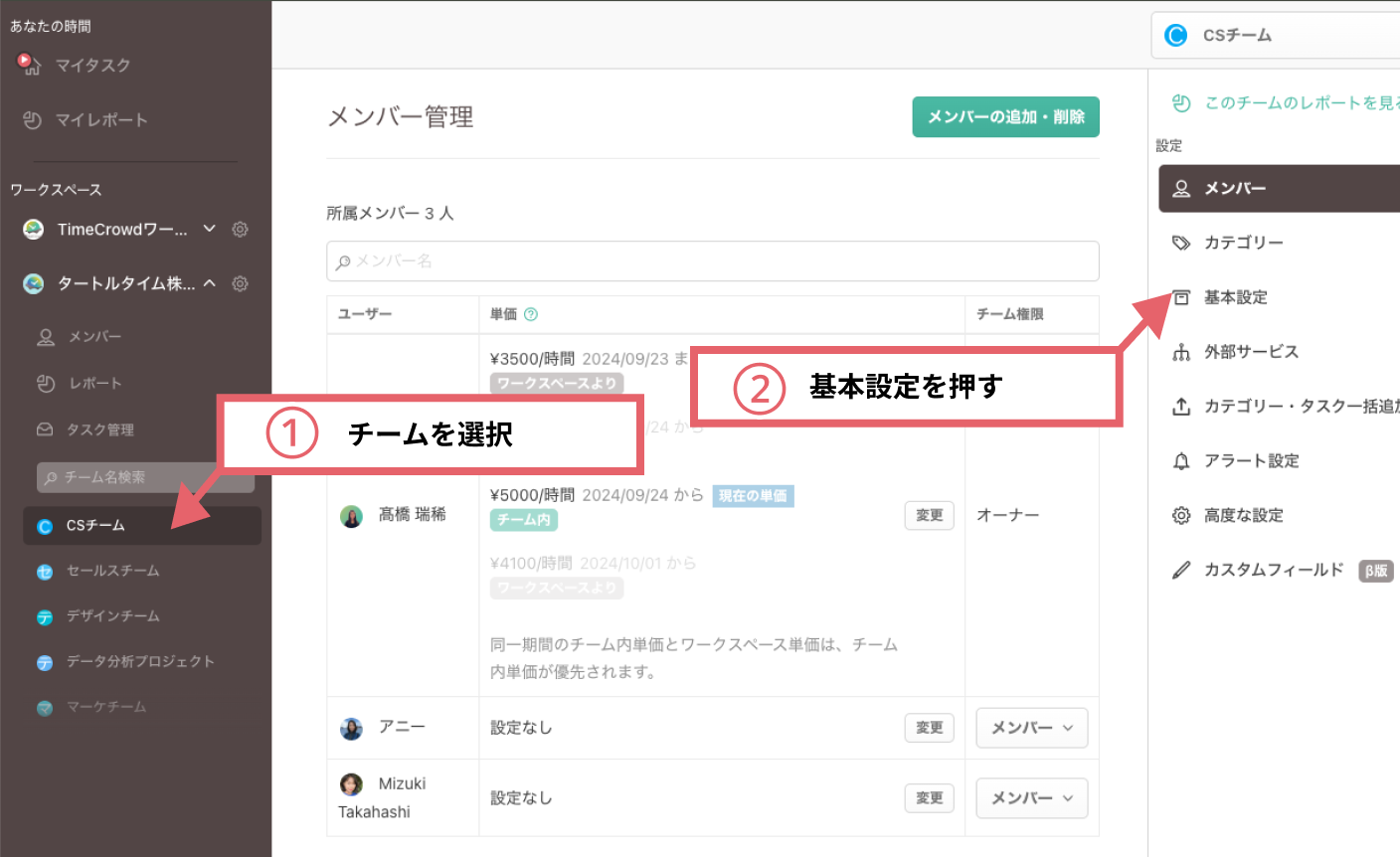Click the gear icon beside TimeCrowd workspace
Image resolution: width=1400 pixels, height=857 pixels.
[x=240, y=230]
